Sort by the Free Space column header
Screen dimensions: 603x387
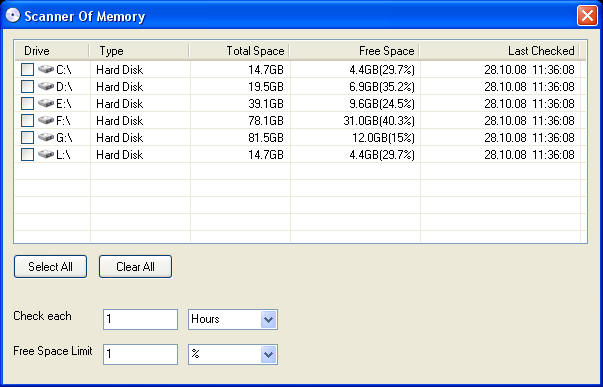point(355,51)
